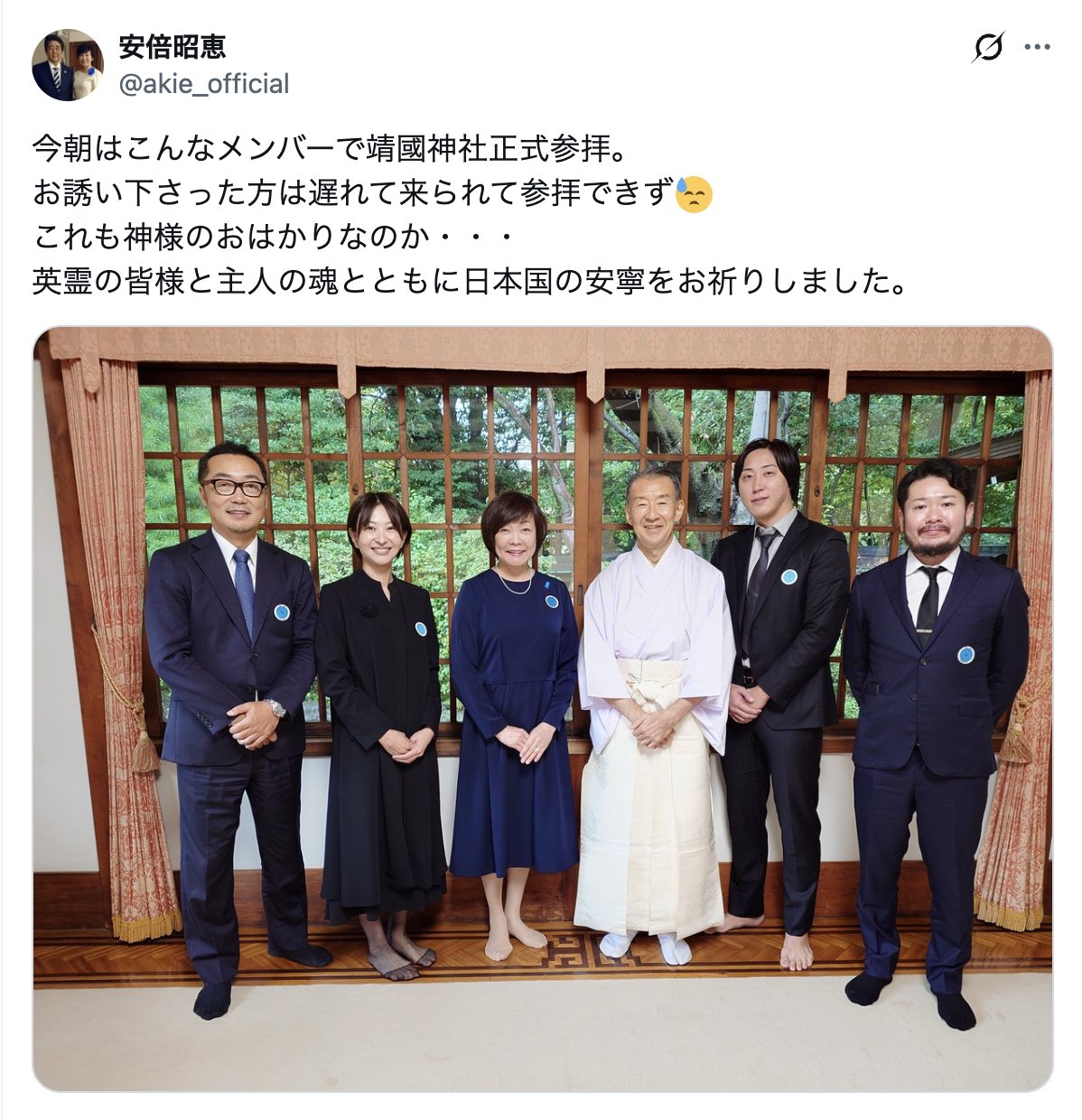Open the three-dot more options menu
The image size is (1082, 1120).
pos(1037,47)
